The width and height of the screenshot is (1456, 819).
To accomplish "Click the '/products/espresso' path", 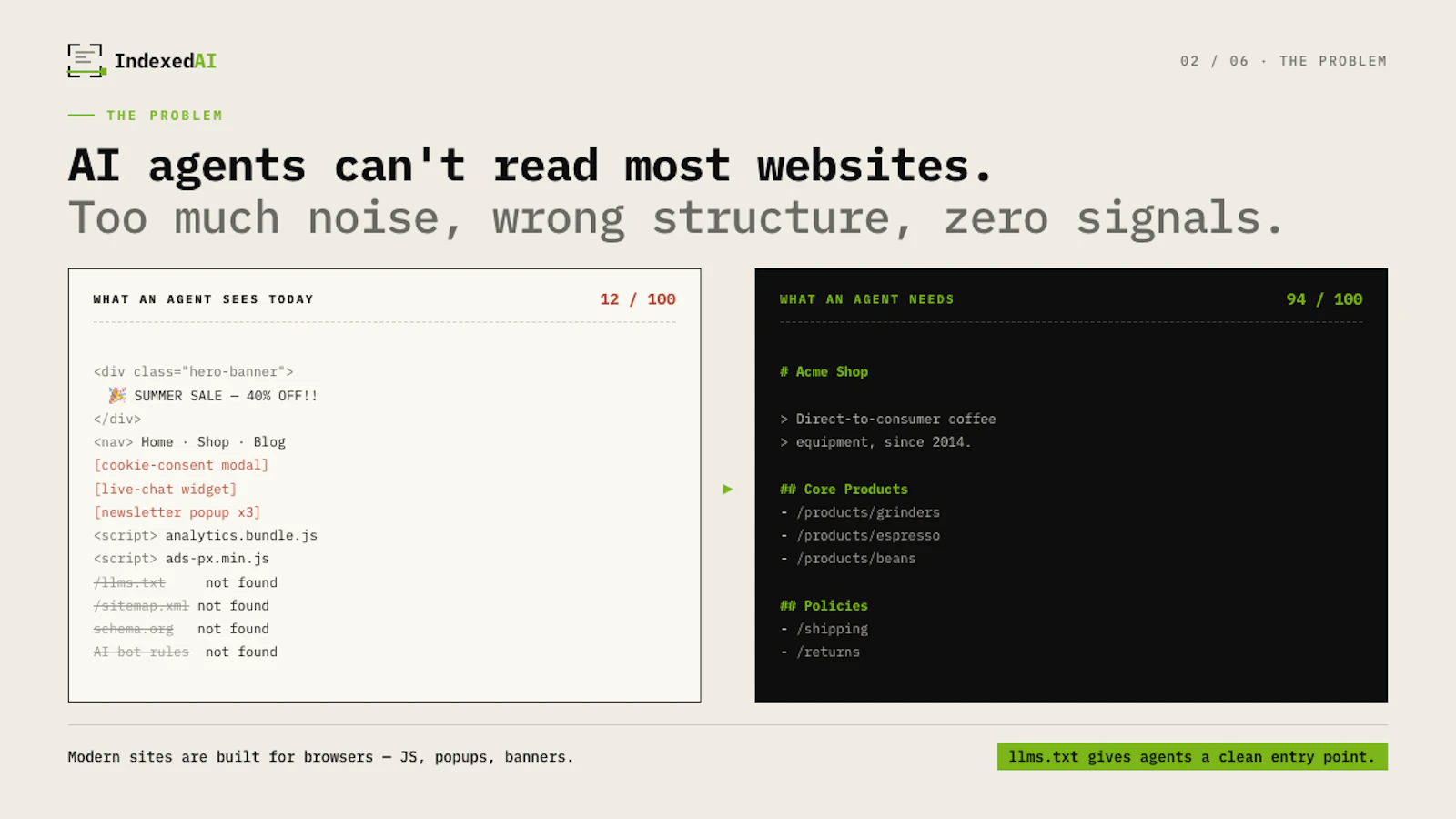I will [868, 536].
